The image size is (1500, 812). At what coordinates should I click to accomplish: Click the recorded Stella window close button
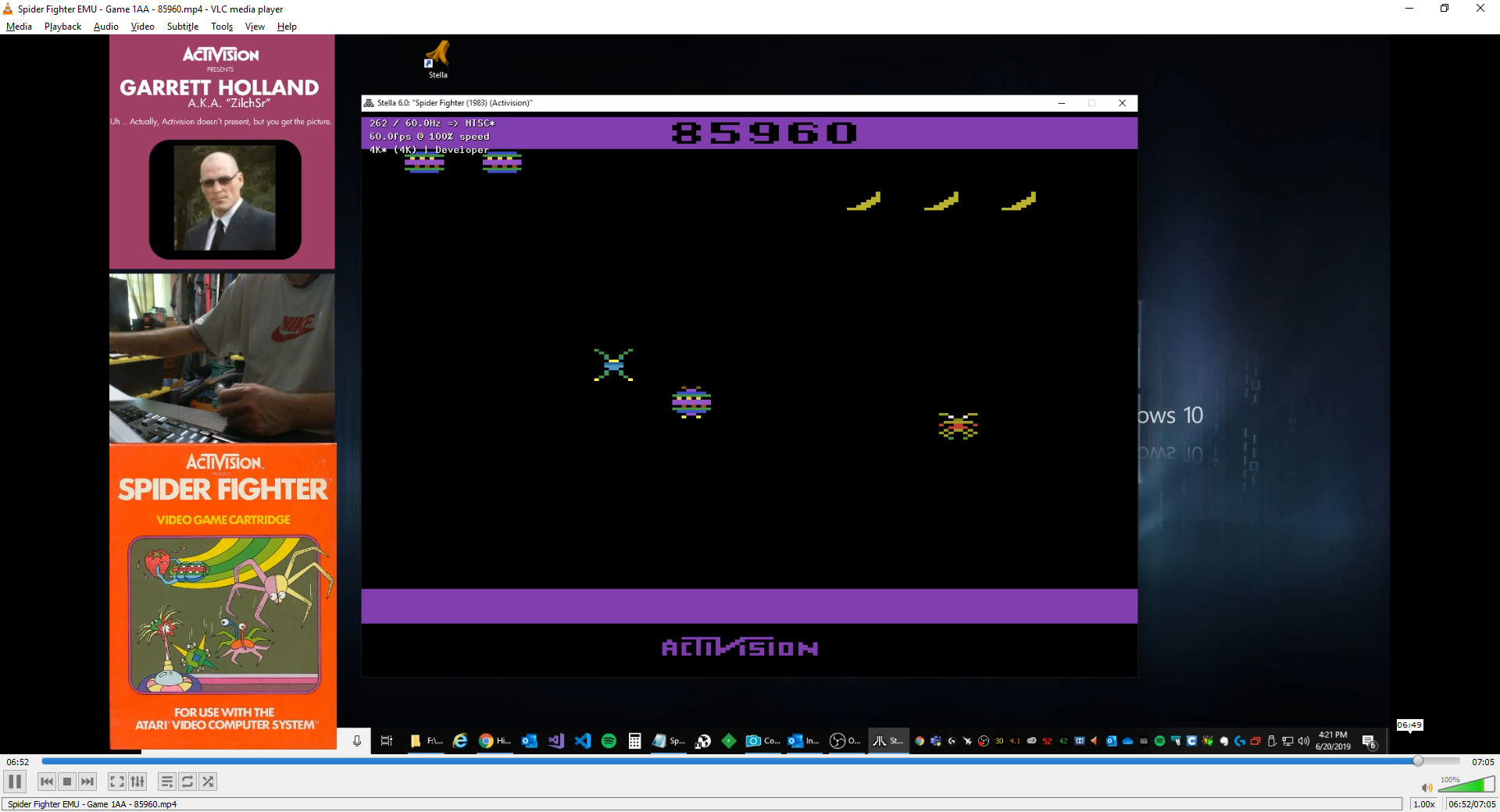(1122, 103)
